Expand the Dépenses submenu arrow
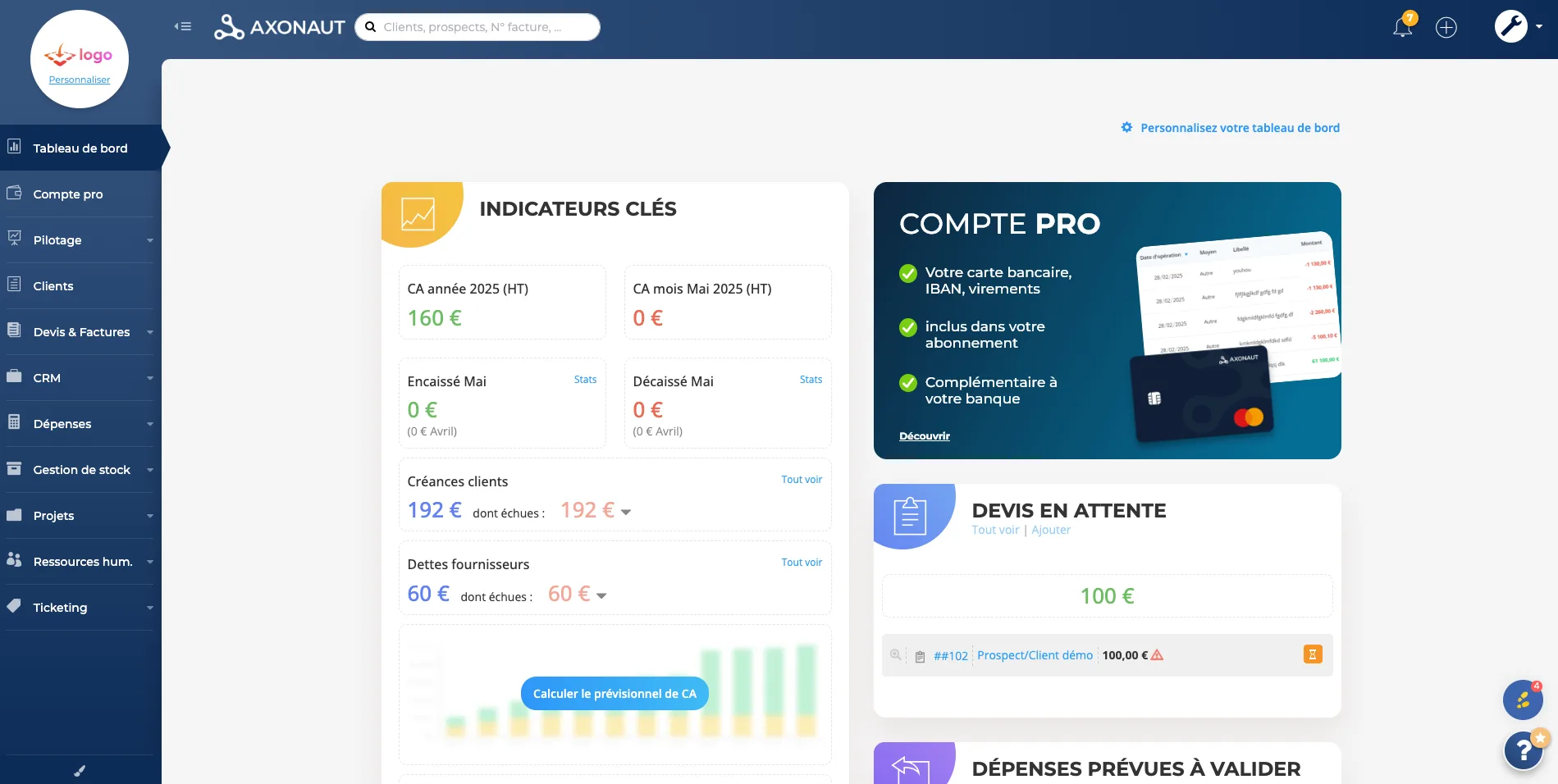Image resolution: width=1558 pixels, height=784 pixels. [150, 424]
